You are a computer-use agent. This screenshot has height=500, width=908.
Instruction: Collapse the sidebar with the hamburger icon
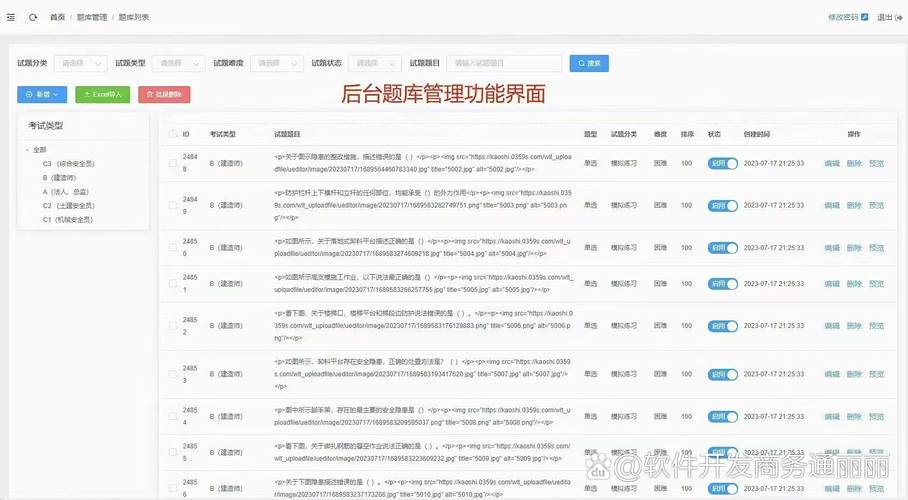point(10,17)
